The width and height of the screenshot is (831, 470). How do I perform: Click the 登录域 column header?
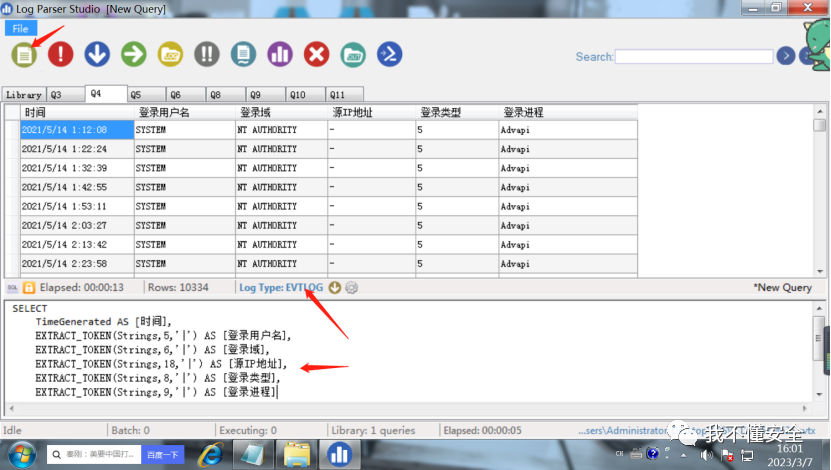tap(281, 112)
